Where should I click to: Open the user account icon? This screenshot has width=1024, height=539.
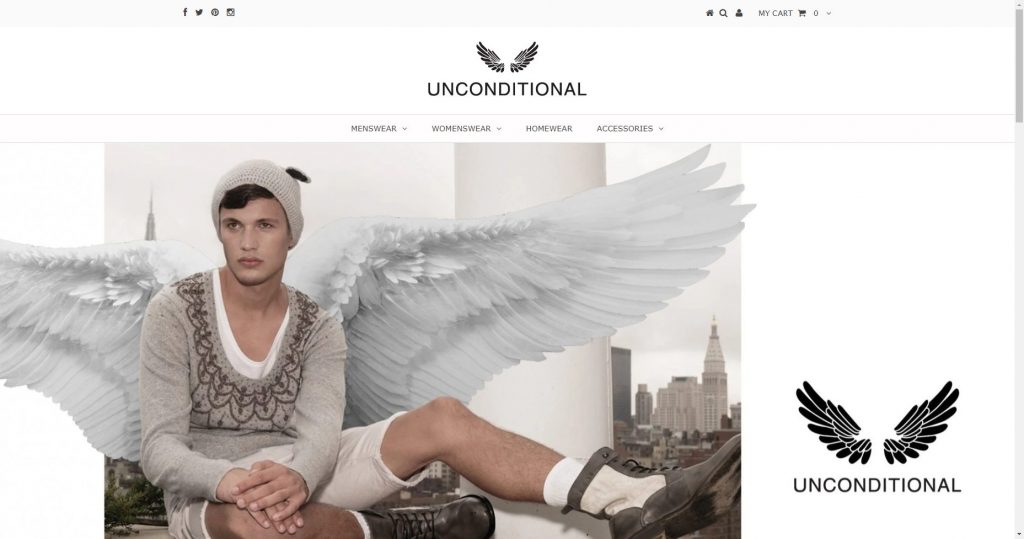pos(739,13)
